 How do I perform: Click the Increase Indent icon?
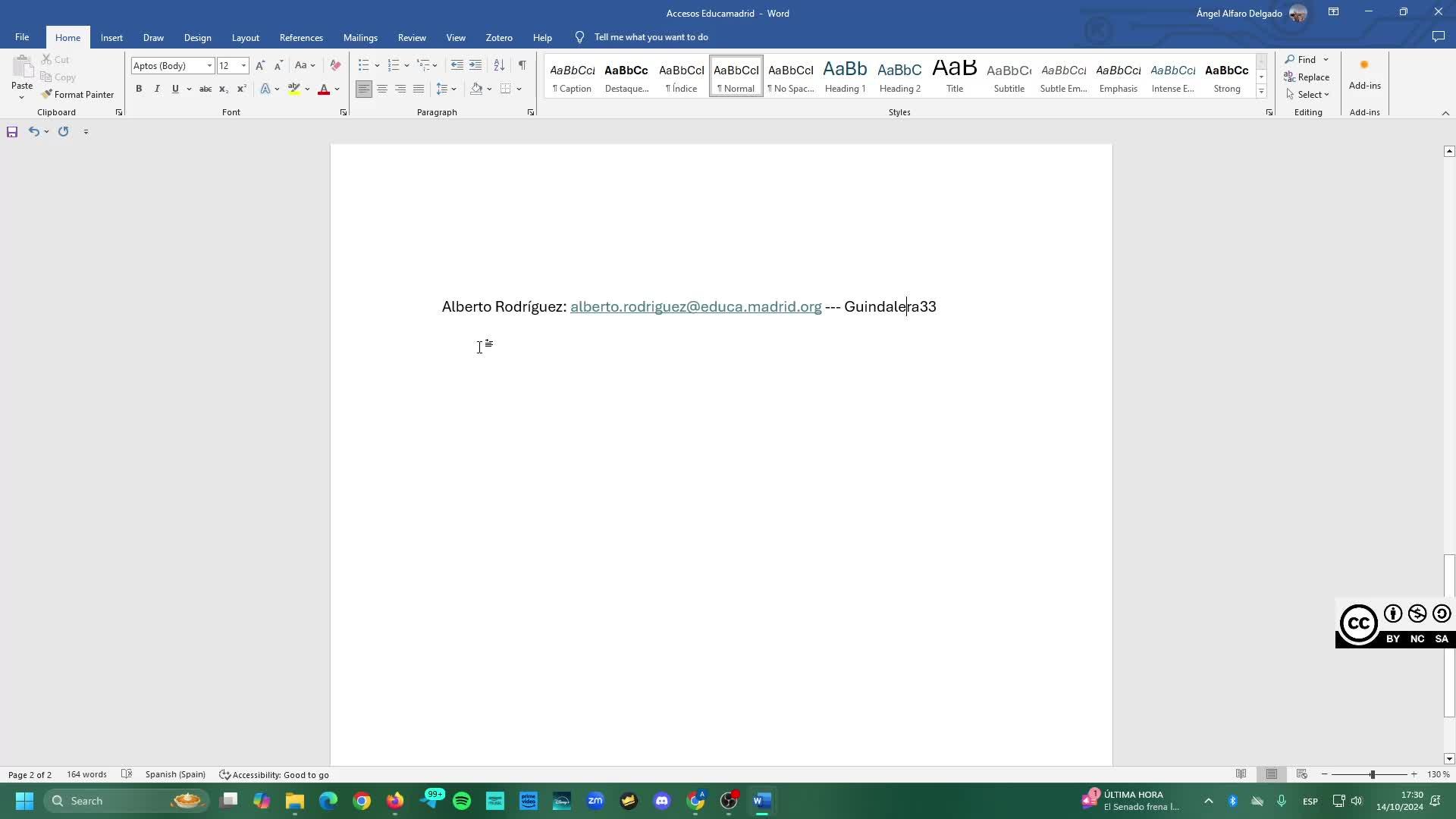(x=475, y=65)
